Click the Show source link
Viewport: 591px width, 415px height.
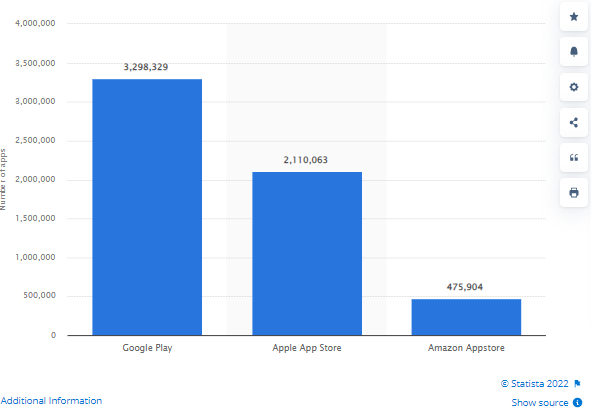click(540, 403)
